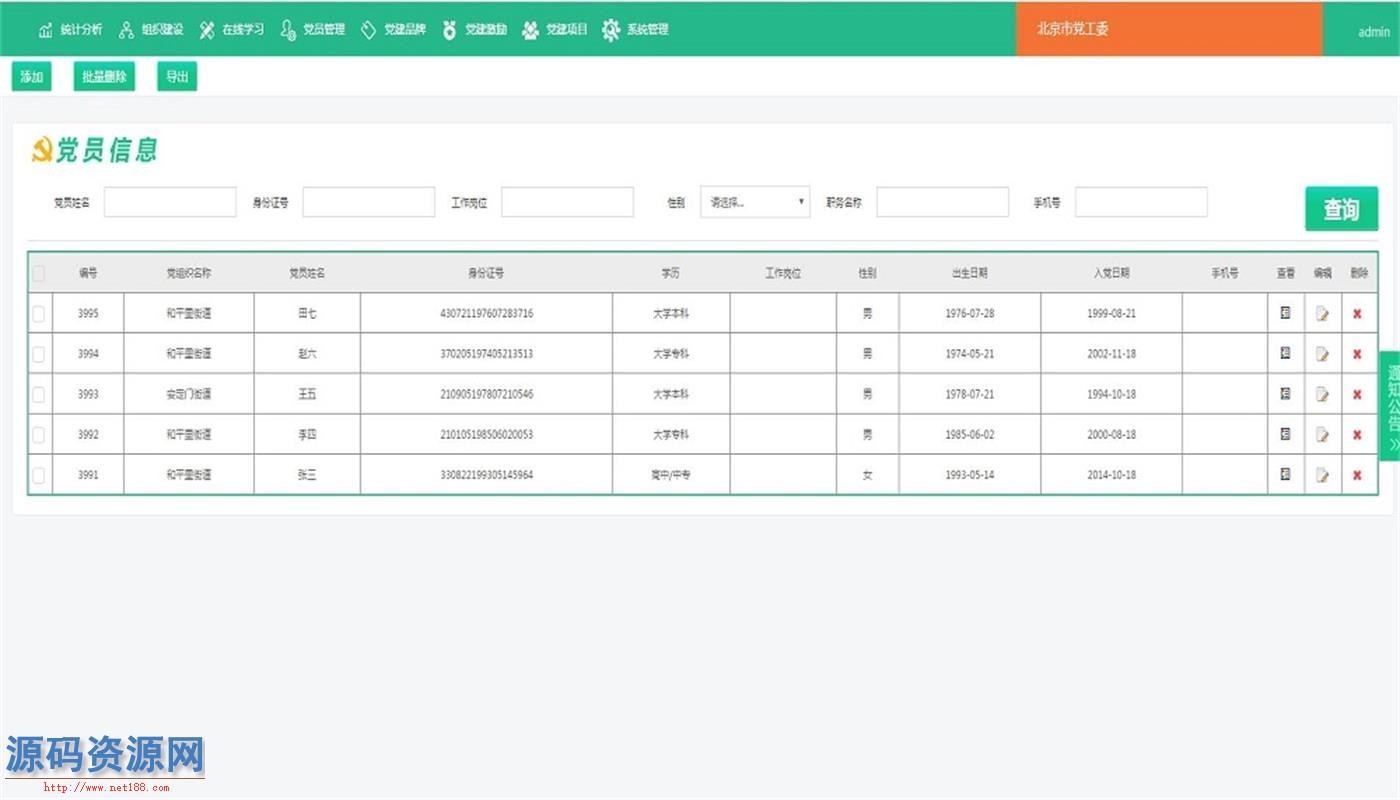This screenshot has width=1400, height=800.
Task: Open the 党员管理 menu
Action: [x=313, y=30]
